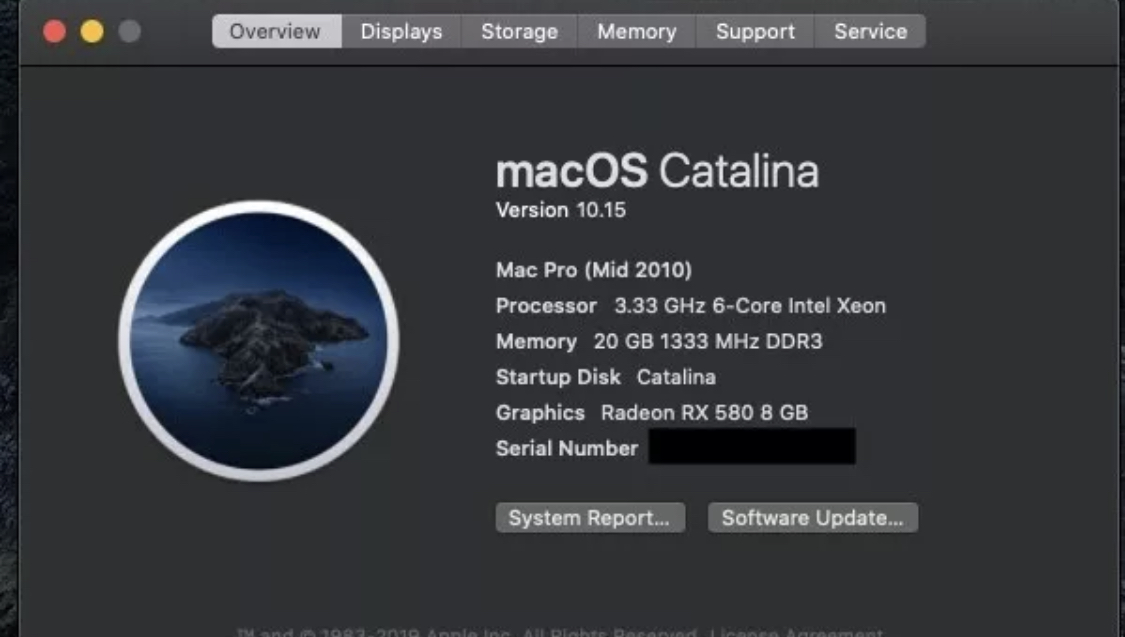Click the Radeon RX 580 8 GB value
Screen dimensions: 1125x637
705,413
